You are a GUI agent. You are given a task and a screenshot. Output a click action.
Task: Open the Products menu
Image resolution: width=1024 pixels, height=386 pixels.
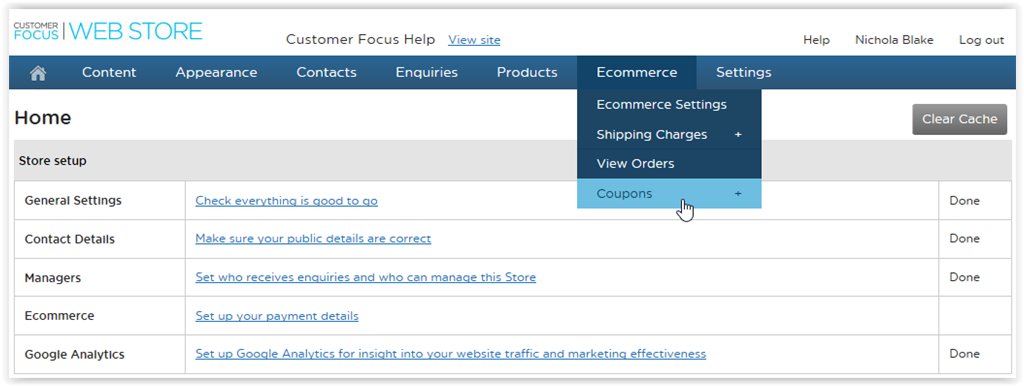(527, 72)
